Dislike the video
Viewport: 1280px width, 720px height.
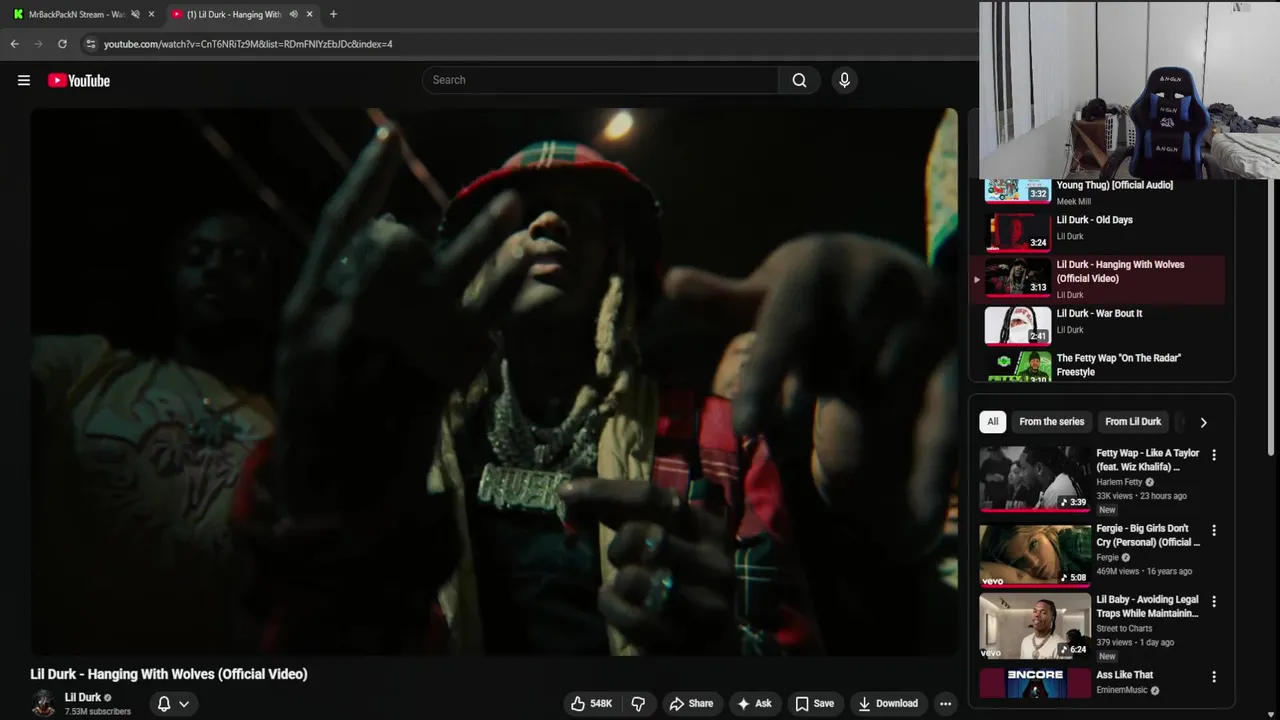point(638,704)
